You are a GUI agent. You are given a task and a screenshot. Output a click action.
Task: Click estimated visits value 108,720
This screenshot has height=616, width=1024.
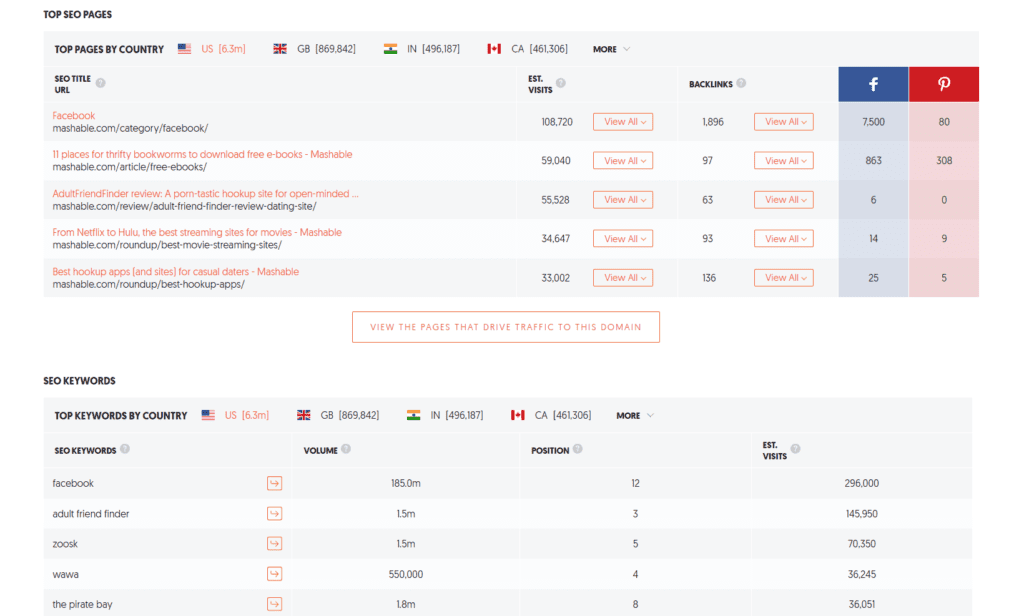click(x=557, y=122)
